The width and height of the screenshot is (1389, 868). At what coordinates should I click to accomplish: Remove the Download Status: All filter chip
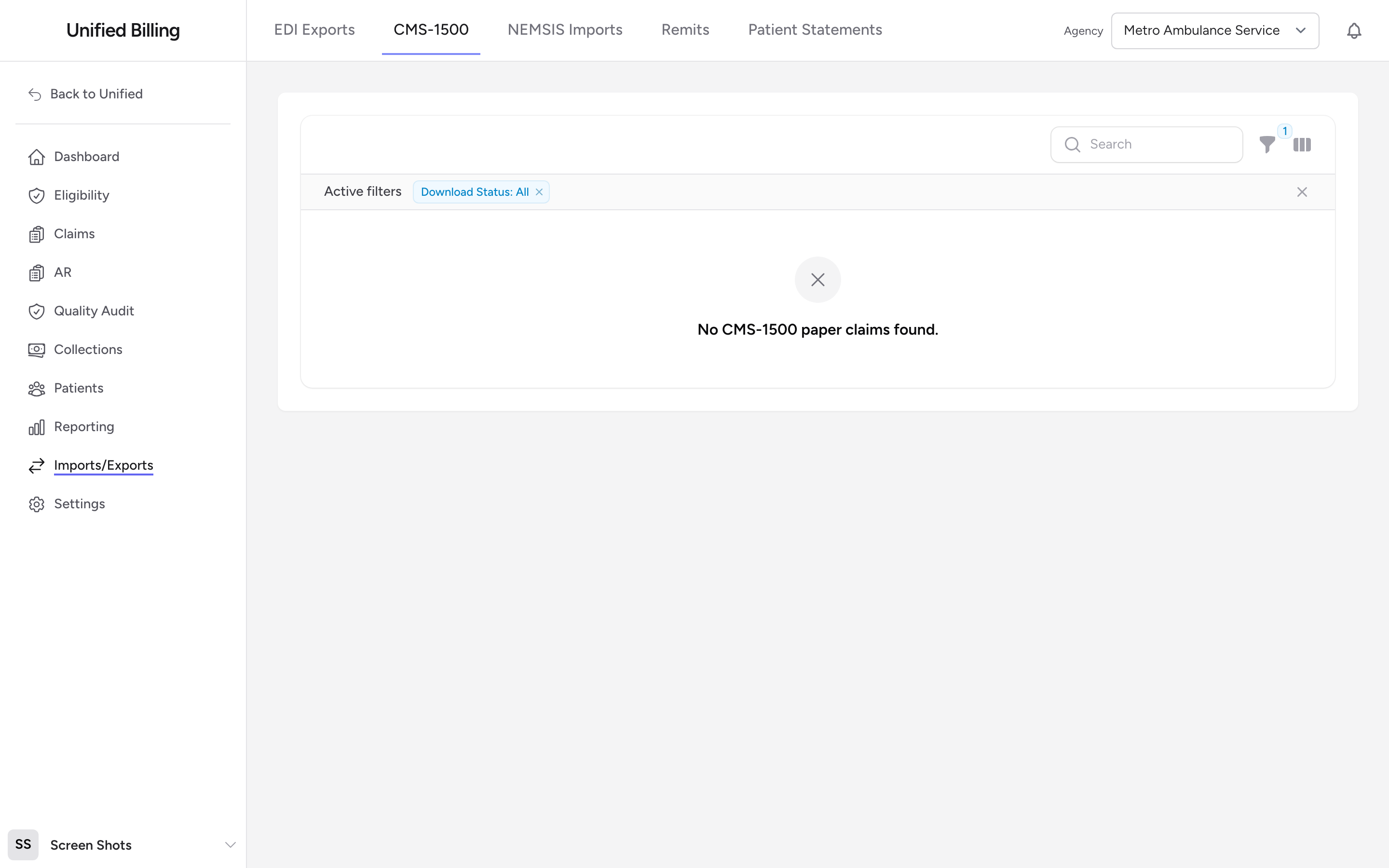point(539,192)
